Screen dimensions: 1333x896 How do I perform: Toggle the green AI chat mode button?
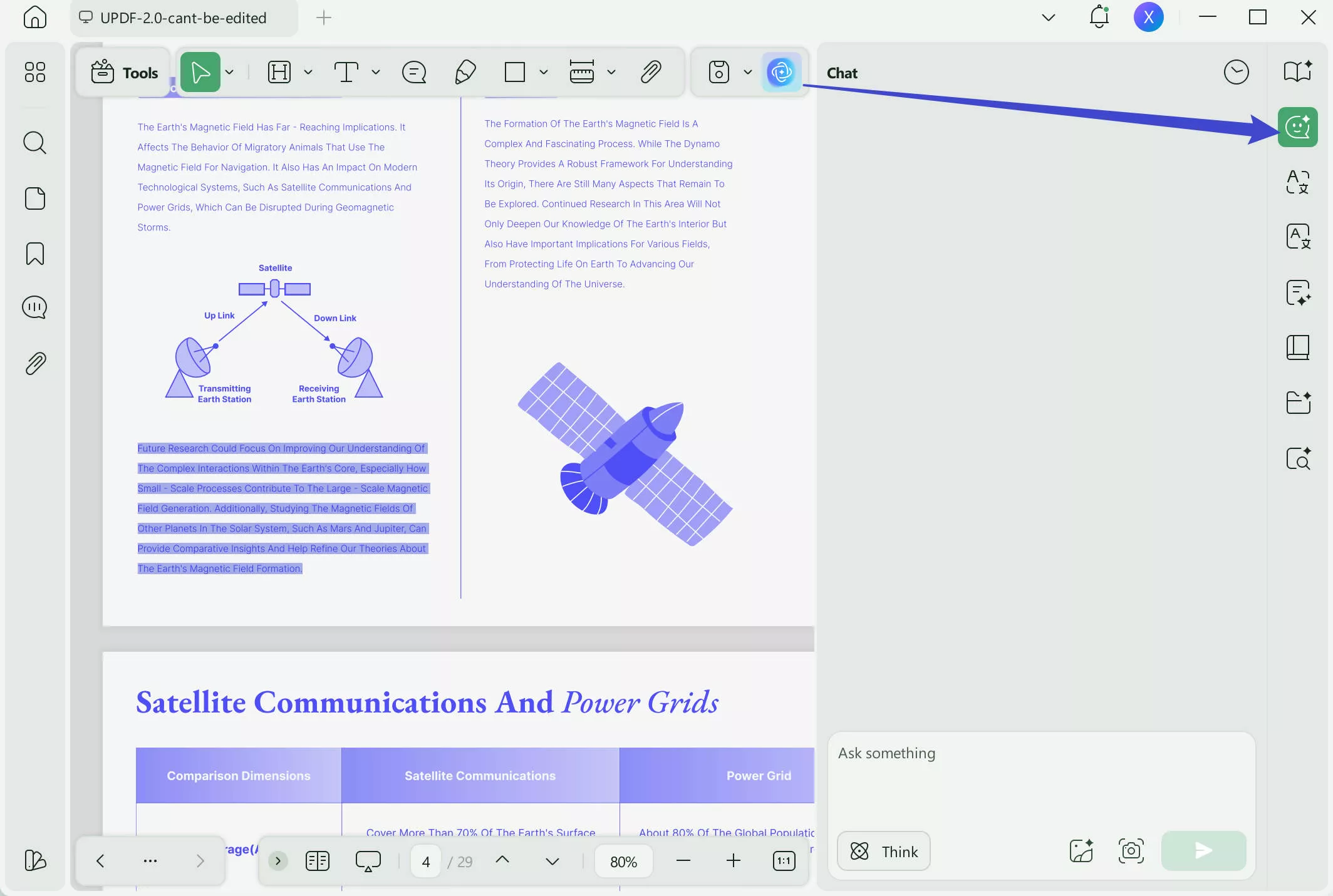[1297, 127]
